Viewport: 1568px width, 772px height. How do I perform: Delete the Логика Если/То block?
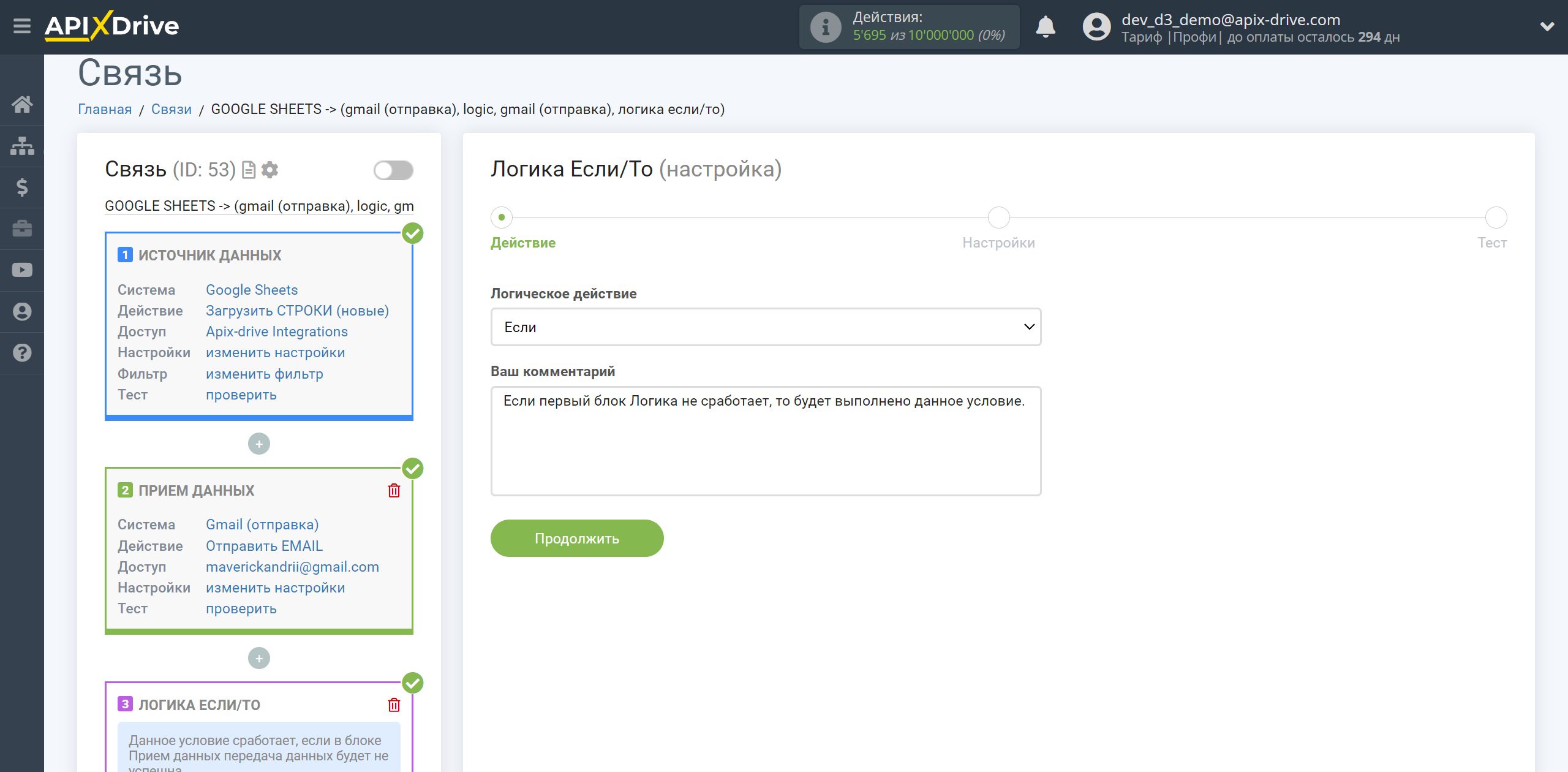pos(394,705)
